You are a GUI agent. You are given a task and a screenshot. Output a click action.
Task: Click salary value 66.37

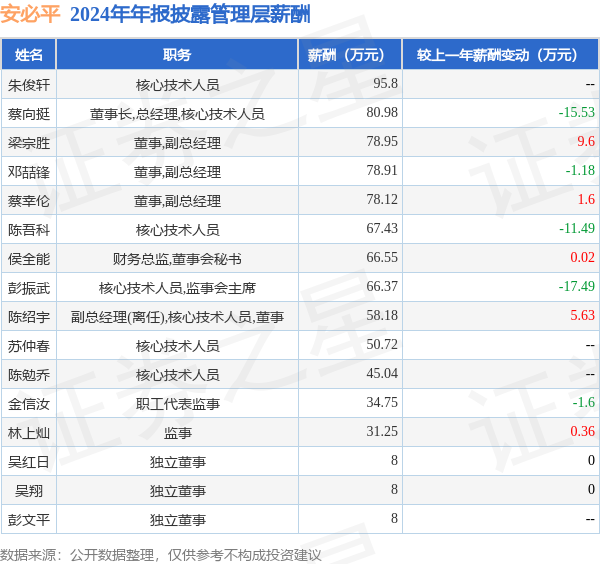pyautogui.click(x=382, y=286)
